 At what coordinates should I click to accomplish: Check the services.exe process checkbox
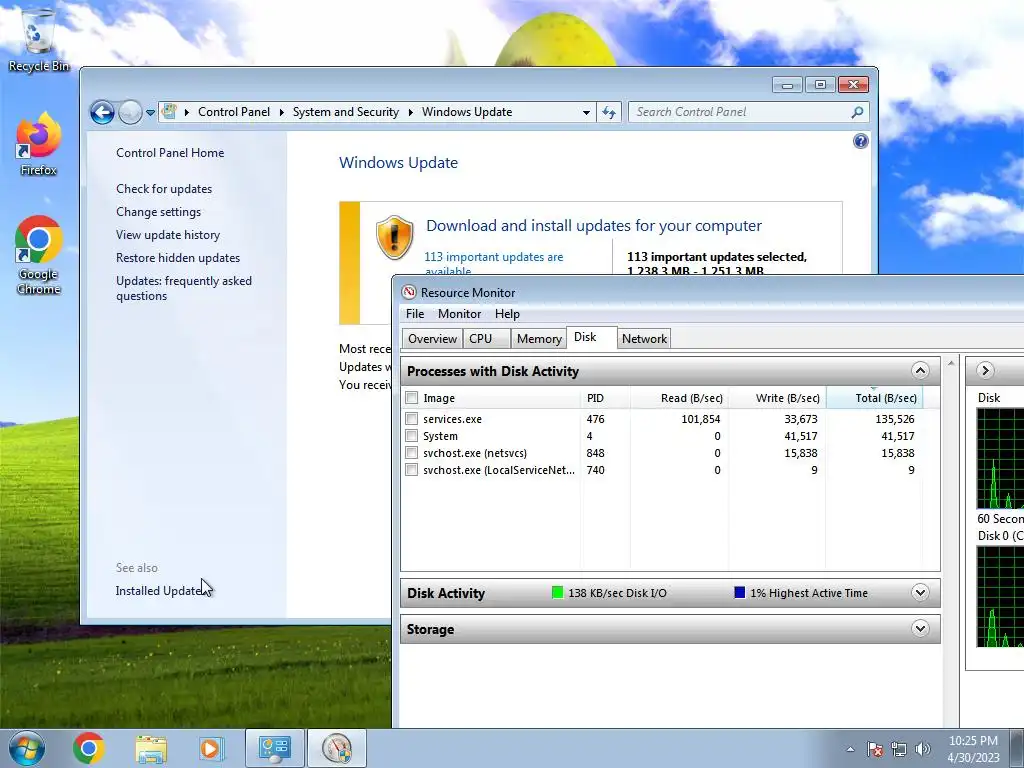[x=411, y=419]
